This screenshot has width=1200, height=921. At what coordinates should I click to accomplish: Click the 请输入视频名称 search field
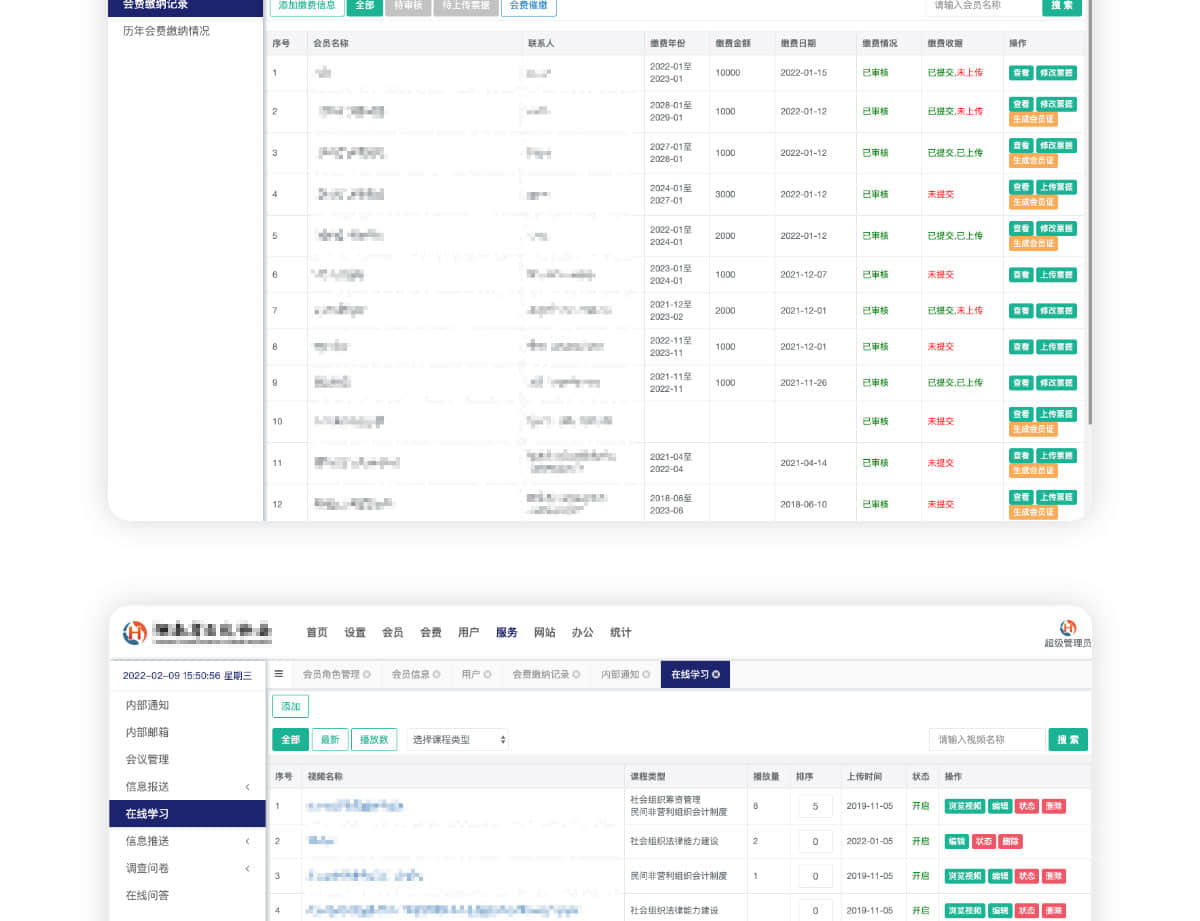pos(986,740)
